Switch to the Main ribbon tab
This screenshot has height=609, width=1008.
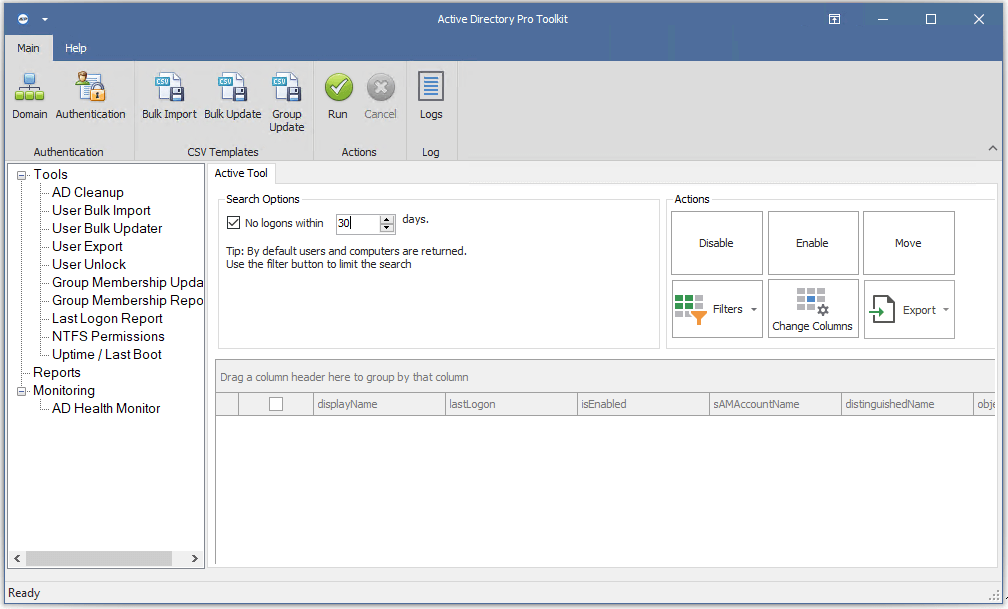pos(28,48)
